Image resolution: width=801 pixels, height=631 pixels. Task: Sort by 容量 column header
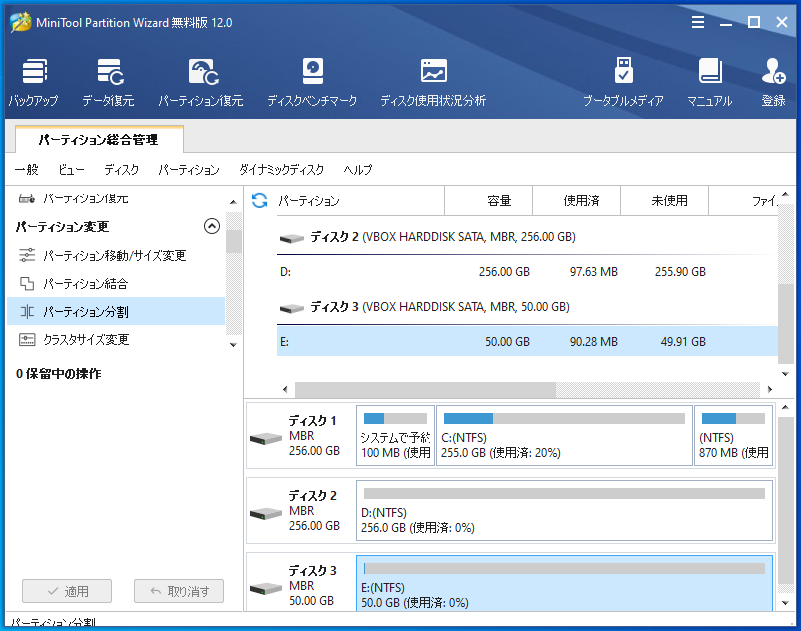click(489, 201)
